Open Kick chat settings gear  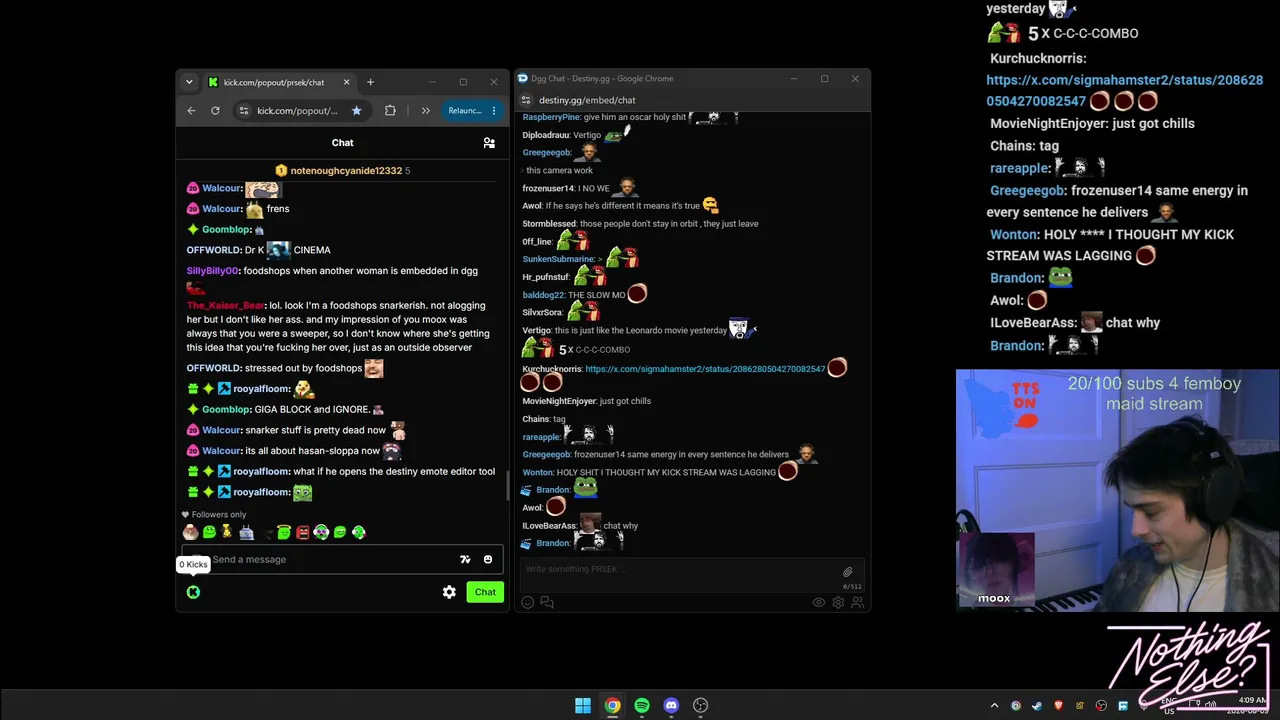(x=449, y=592)
